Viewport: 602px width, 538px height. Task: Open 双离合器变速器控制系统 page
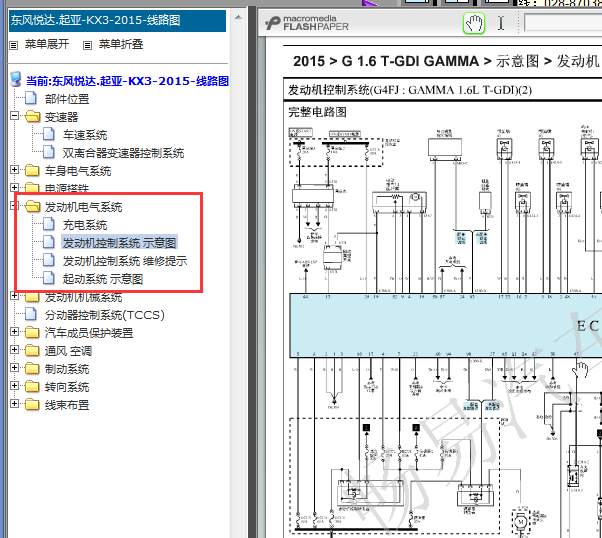pyautogui.click(x=123, y=153)
